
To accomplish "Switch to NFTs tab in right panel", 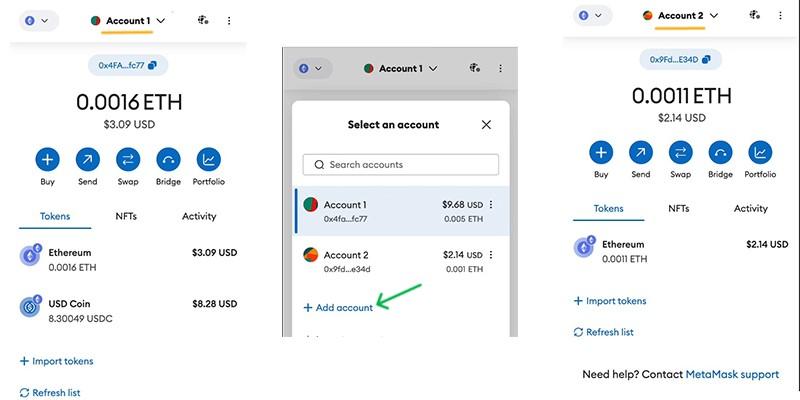I will (679, 209).
